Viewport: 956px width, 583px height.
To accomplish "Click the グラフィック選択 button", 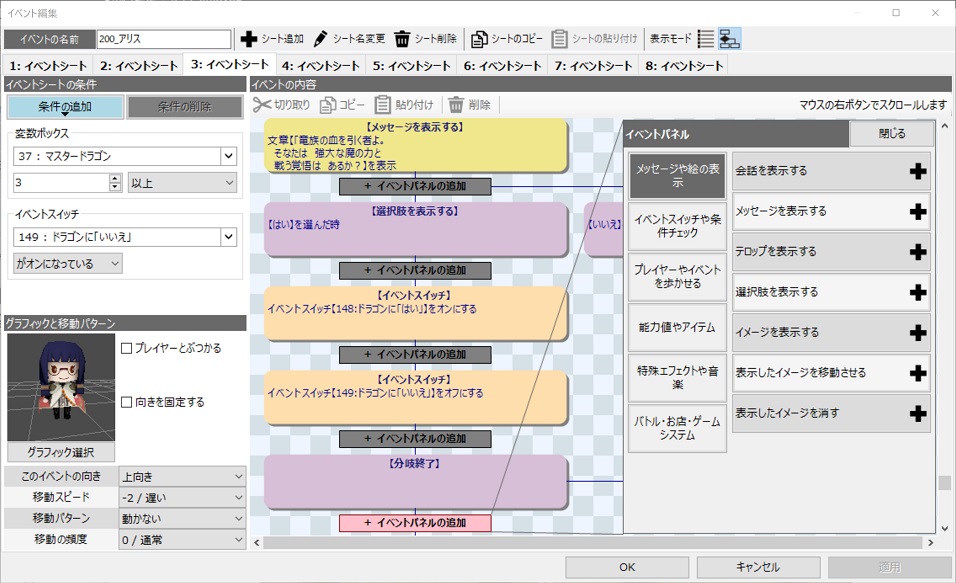I will tap(61, 452).
